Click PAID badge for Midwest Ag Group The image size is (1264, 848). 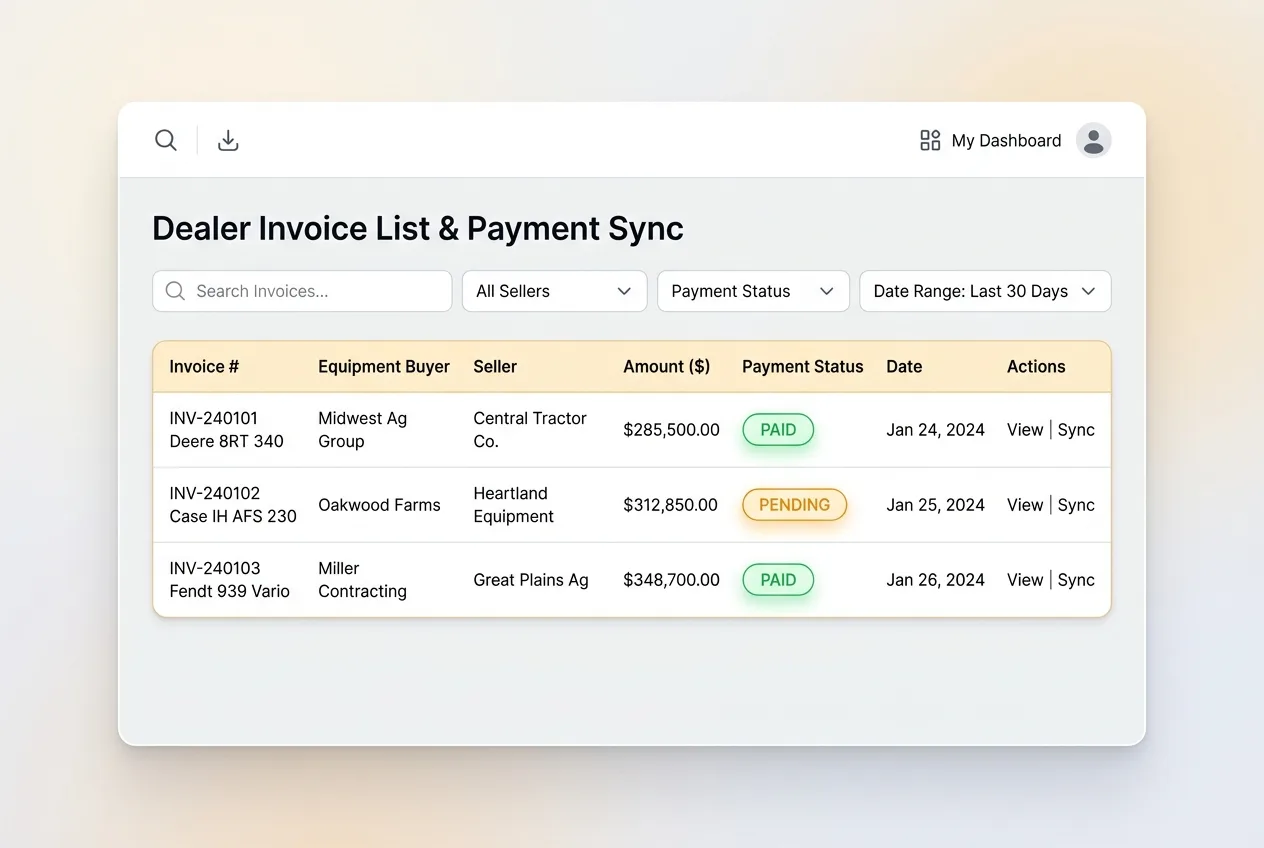[778, 430]
